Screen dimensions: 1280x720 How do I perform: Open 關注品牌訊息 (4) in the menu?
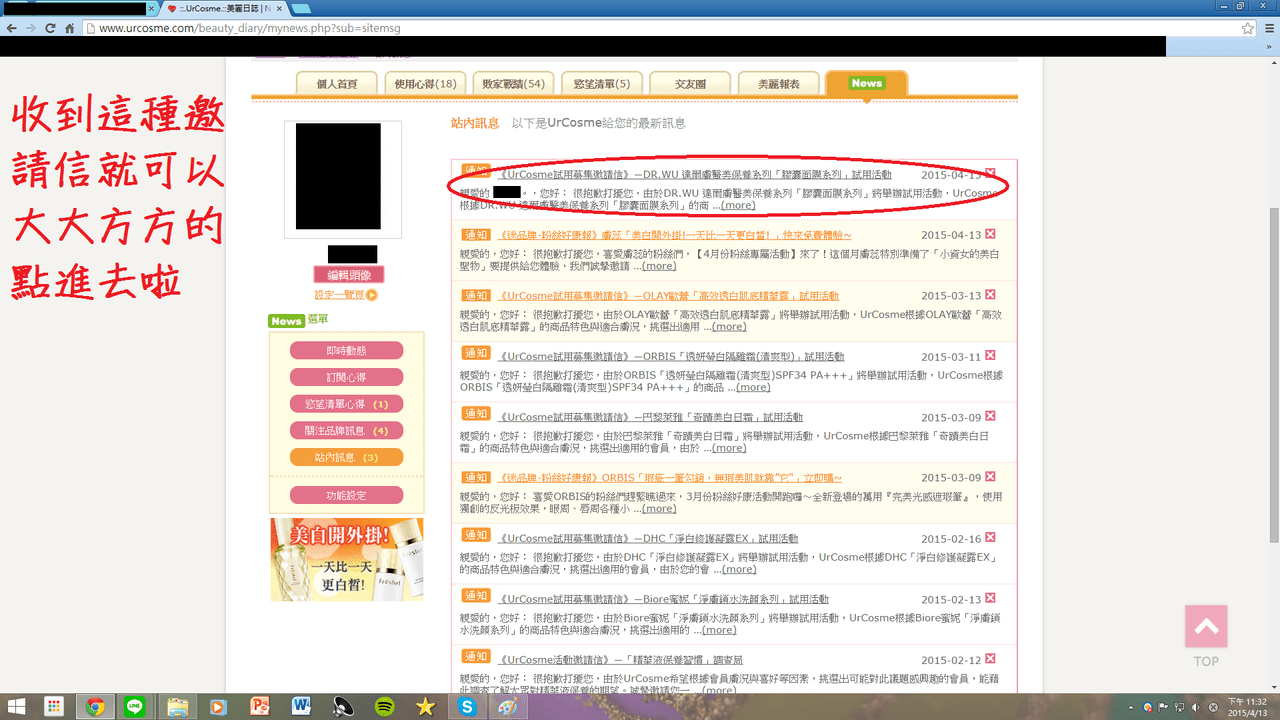346,431
